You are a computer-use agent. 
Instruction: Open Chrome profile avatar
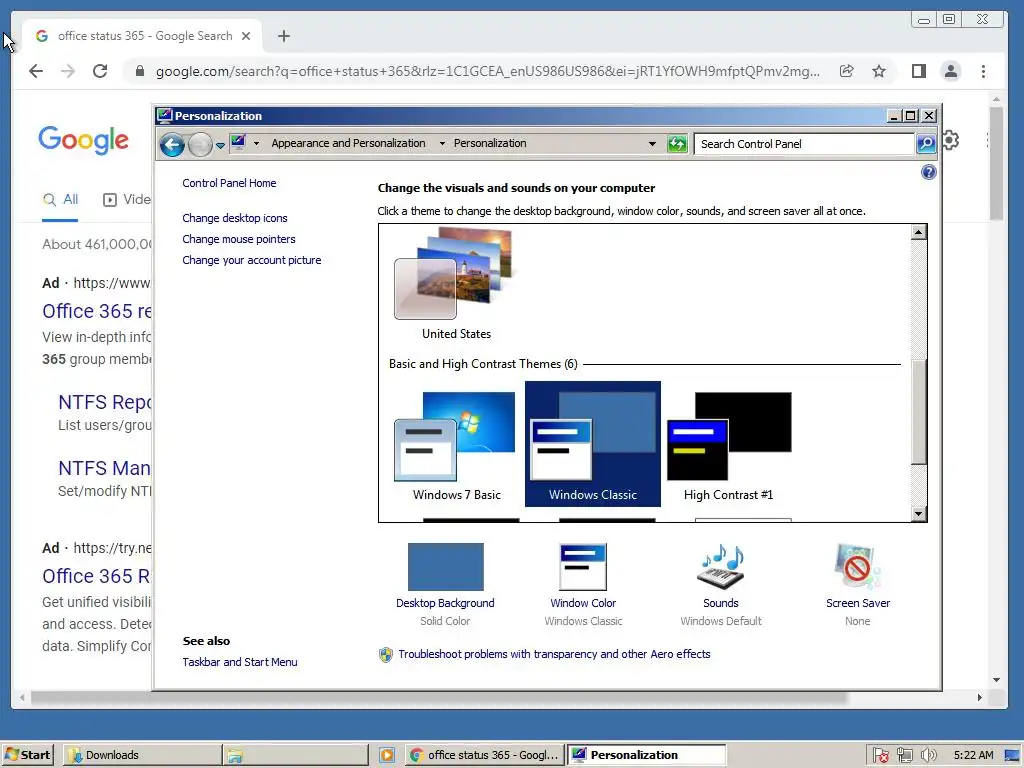pos(951,71)
